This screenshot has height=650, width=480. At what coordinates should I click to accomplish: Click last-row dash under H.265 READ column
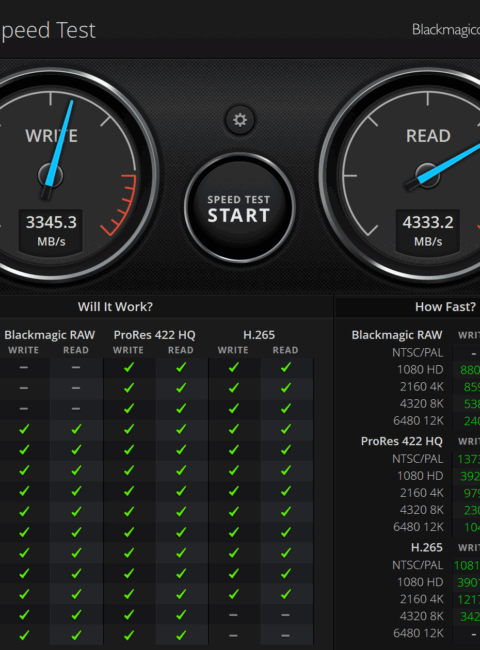(x=285, y=635)
